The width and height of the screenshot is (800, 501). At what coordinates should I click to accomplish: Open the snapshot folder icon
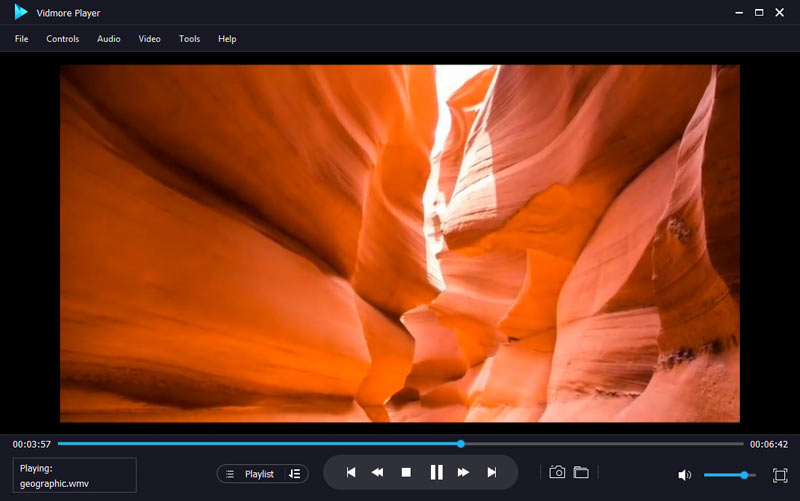pos(581,472)
